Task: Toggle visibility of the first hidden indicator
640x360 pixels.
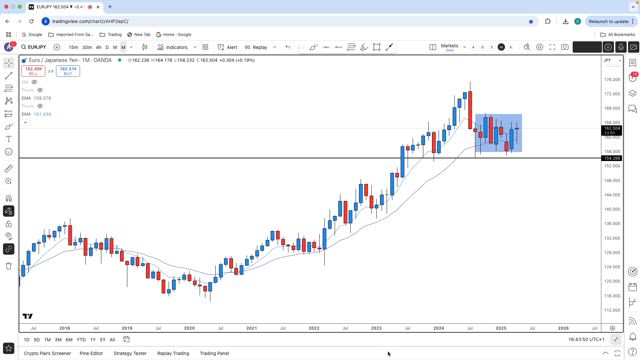Action: (34, 82)
